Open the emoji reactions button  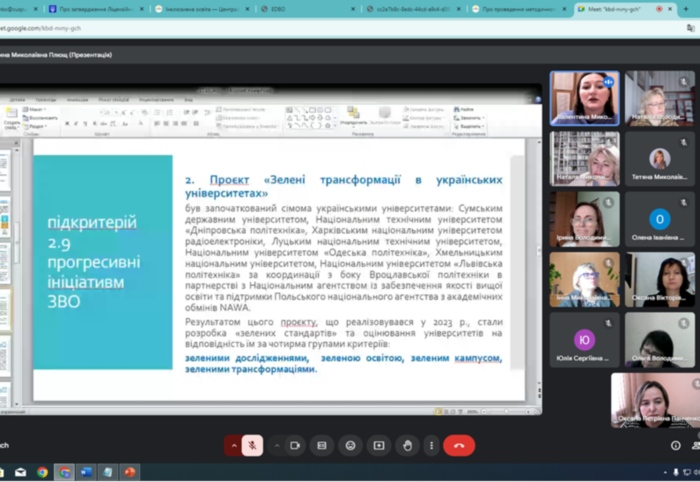click(350, 445)
